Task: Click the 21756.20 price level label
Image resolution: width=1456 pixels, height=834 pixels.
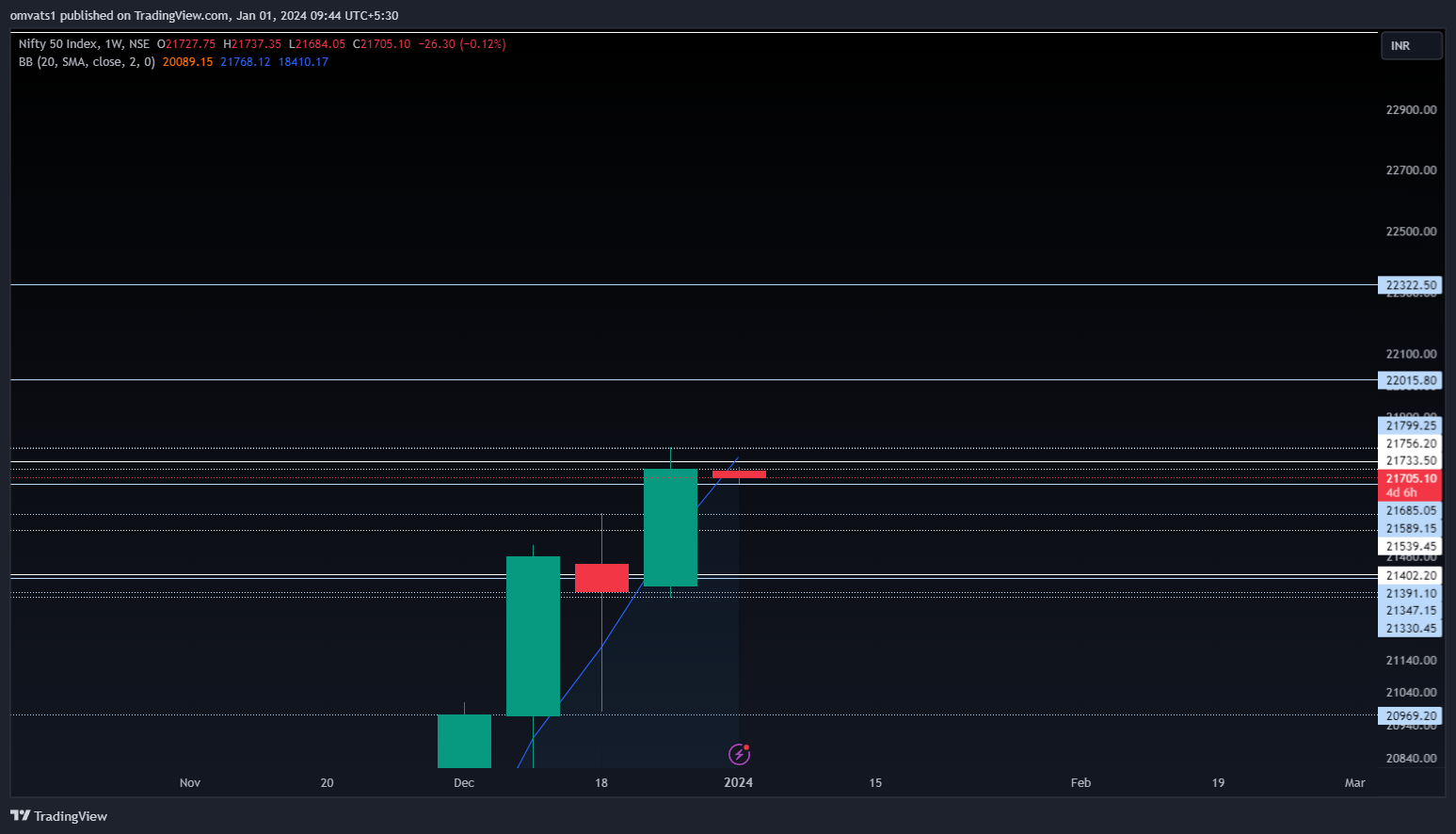Action: pyautogui.click(x=1410, y=443)
